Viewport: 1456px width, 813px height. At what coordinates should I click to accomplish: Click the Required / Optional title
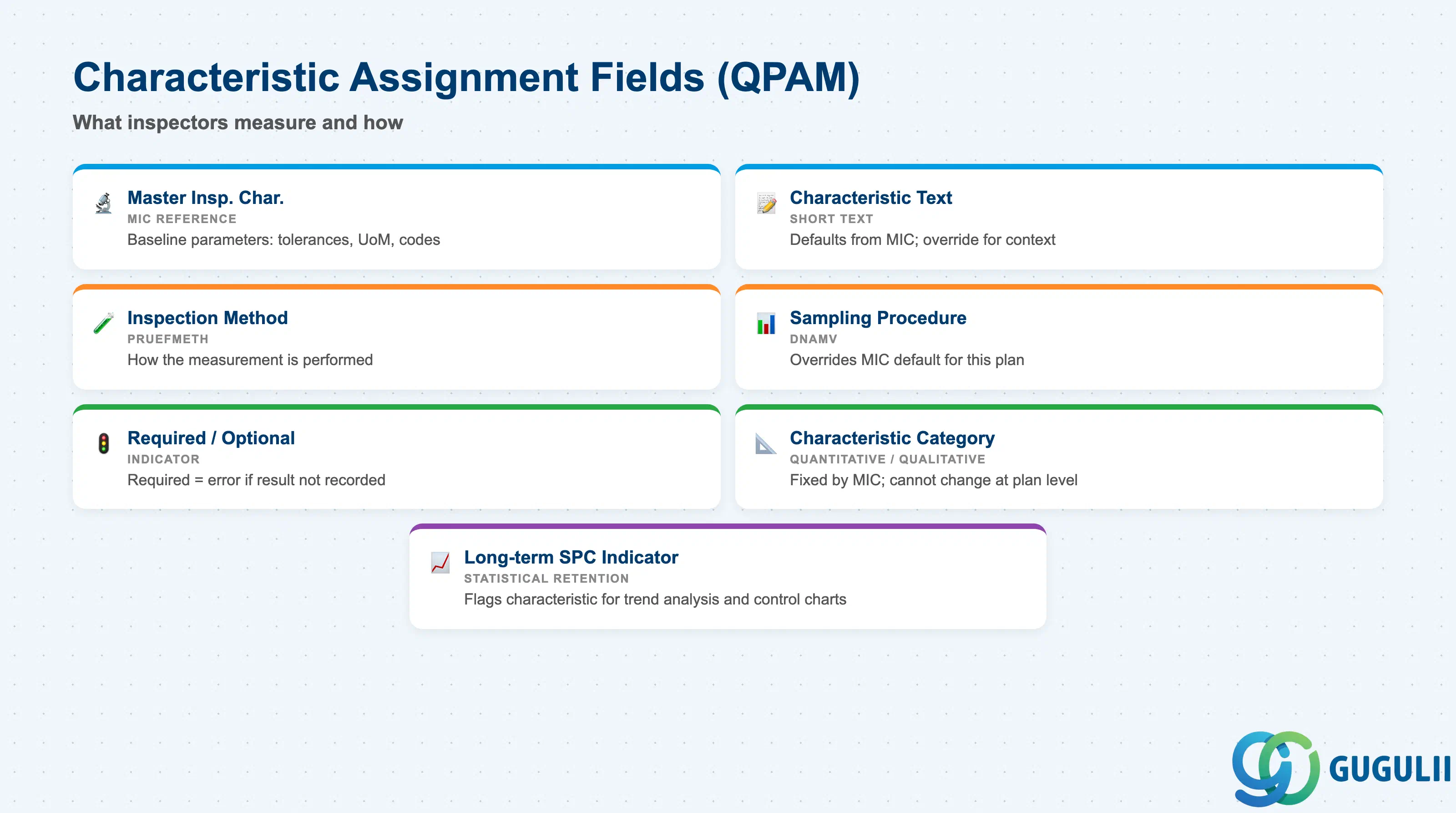[x=211, y=438]
